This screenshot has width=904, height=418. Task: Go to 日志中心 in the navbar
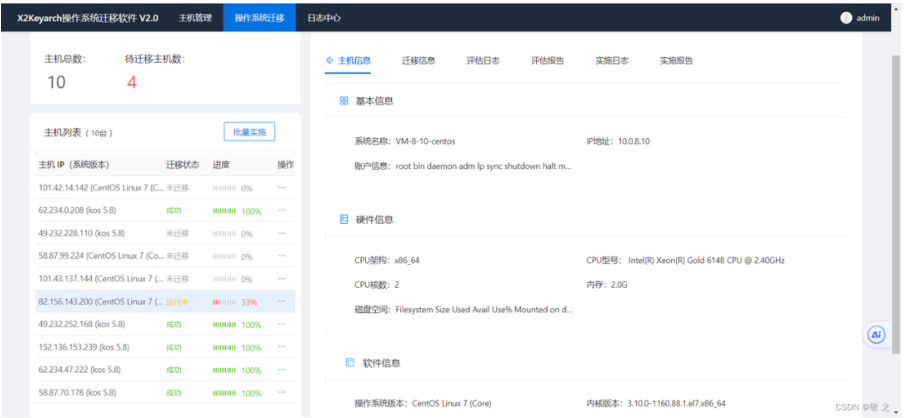(323, 17)
